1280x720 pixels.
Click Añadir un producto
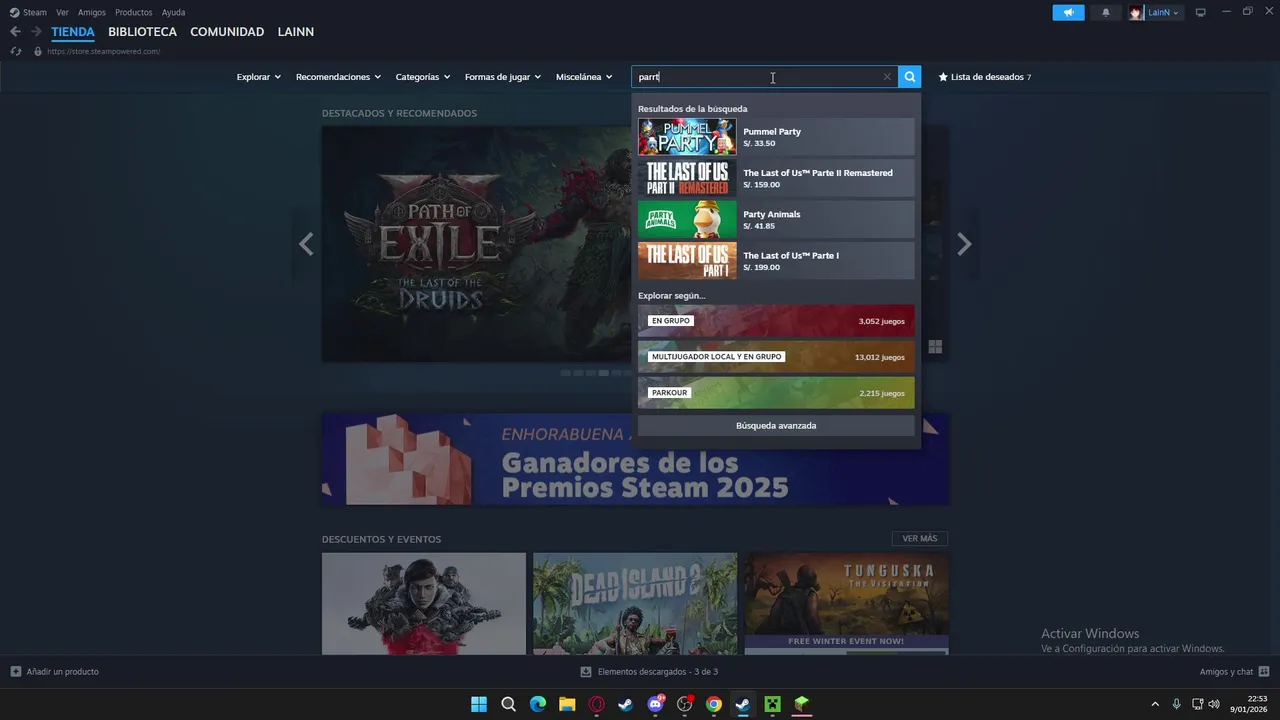click(x=55, y=672)
